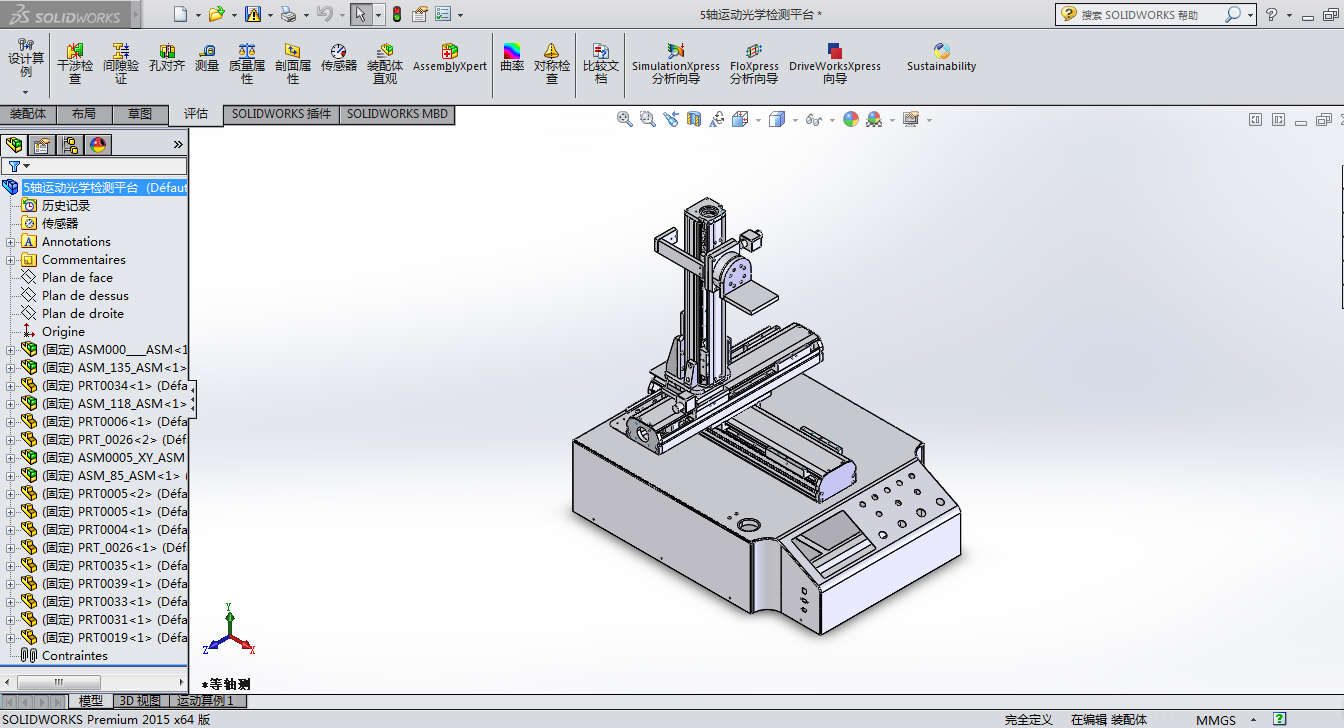Open Mass Properties (质量属性)
Image resolution: width=1344 pixels, height=728 pixels.
[x=247, y=60]
